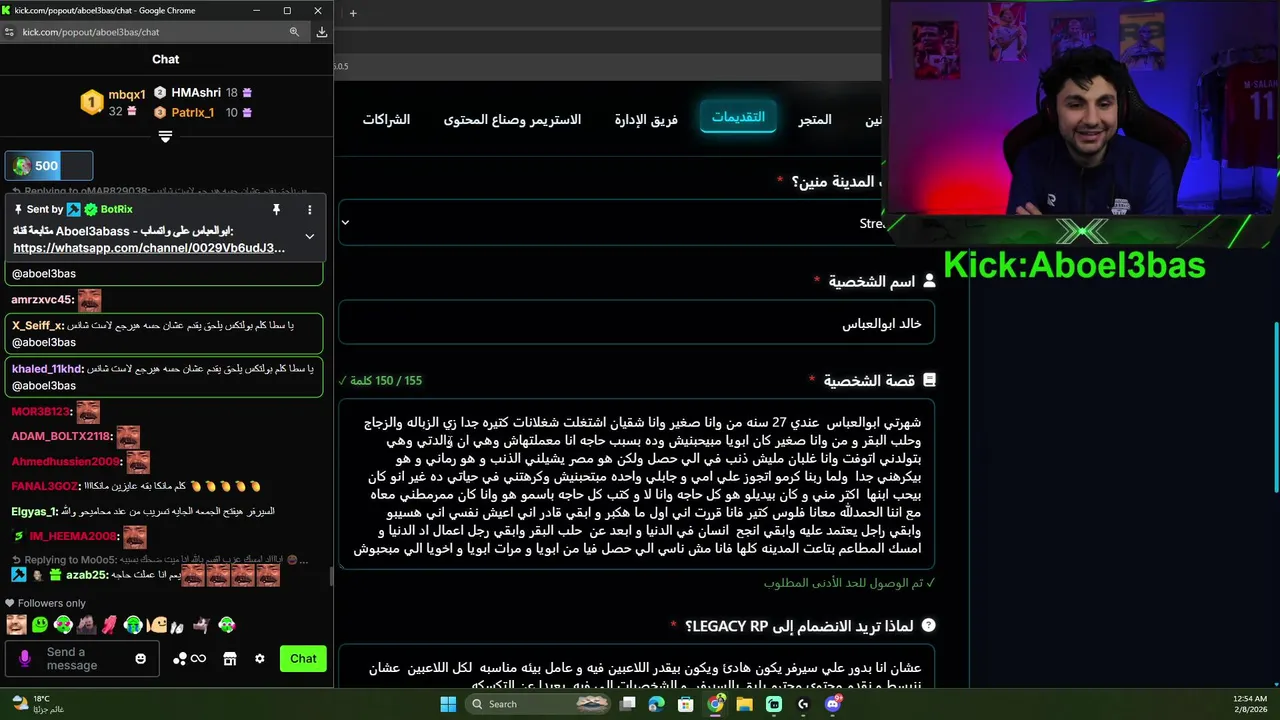Image resolution: width=1280 pixels, height=720 pixels.
Task: Open Task View on the taskbar
Action: [x=628, y=704]
